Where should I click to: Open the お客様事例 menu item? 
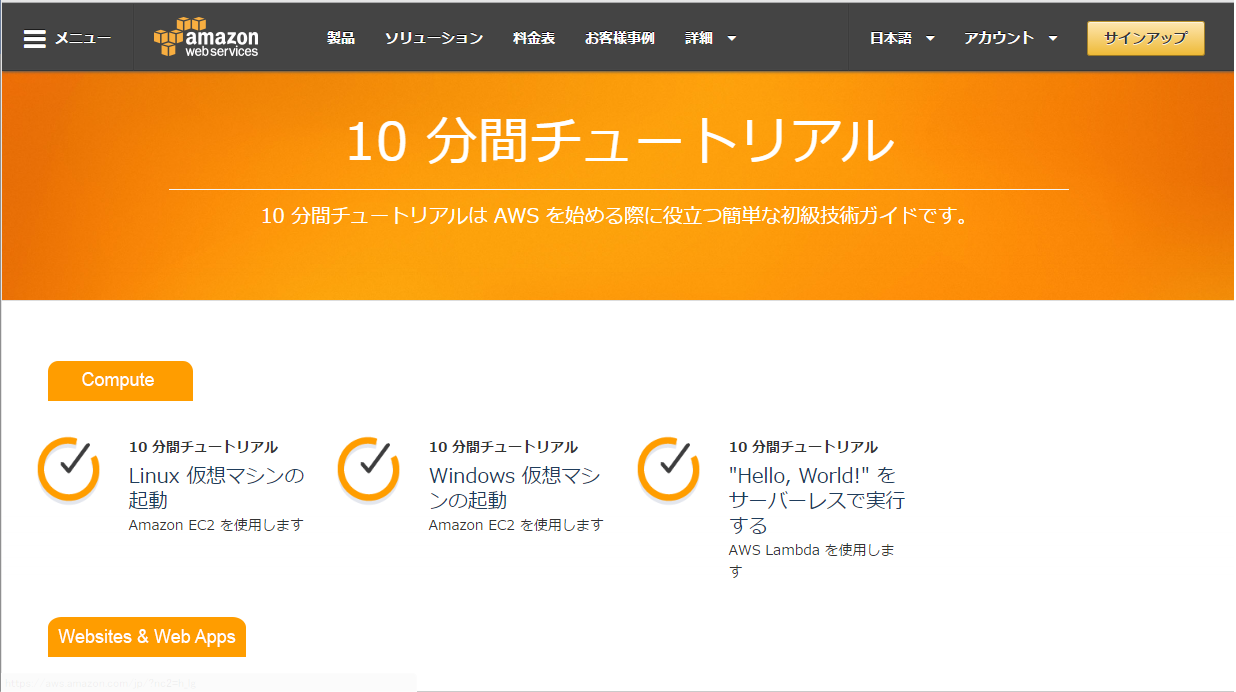tap(620, 38)
